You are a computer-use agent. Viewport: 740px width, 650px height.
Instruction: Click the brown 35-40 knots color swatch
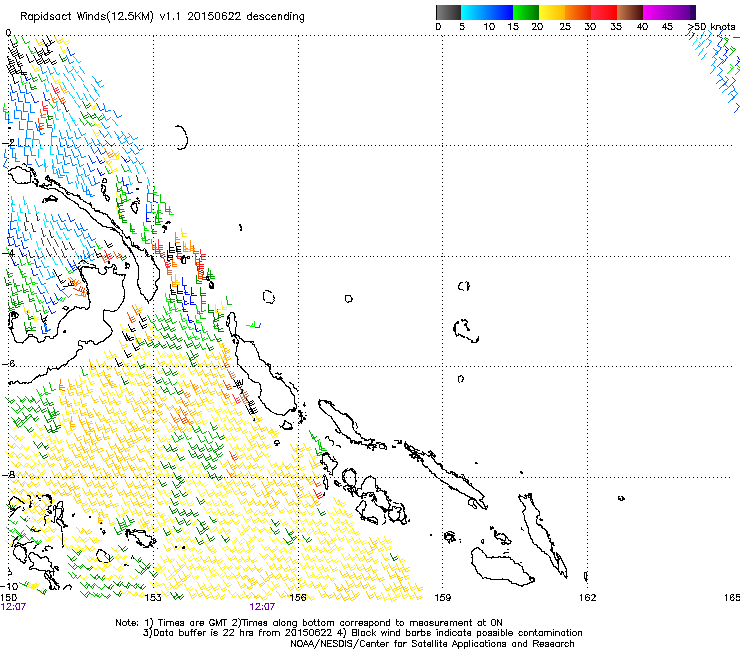(x=630, y=12)
